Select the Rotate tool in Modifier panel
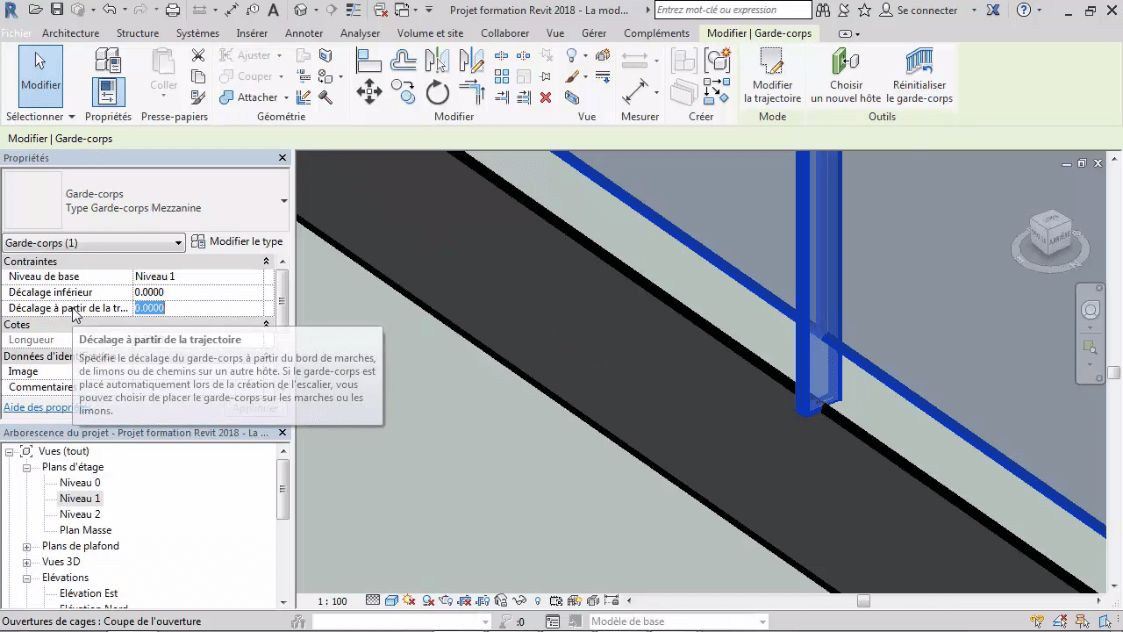This screenshot has height=632, width=1123. click(437, 93)
